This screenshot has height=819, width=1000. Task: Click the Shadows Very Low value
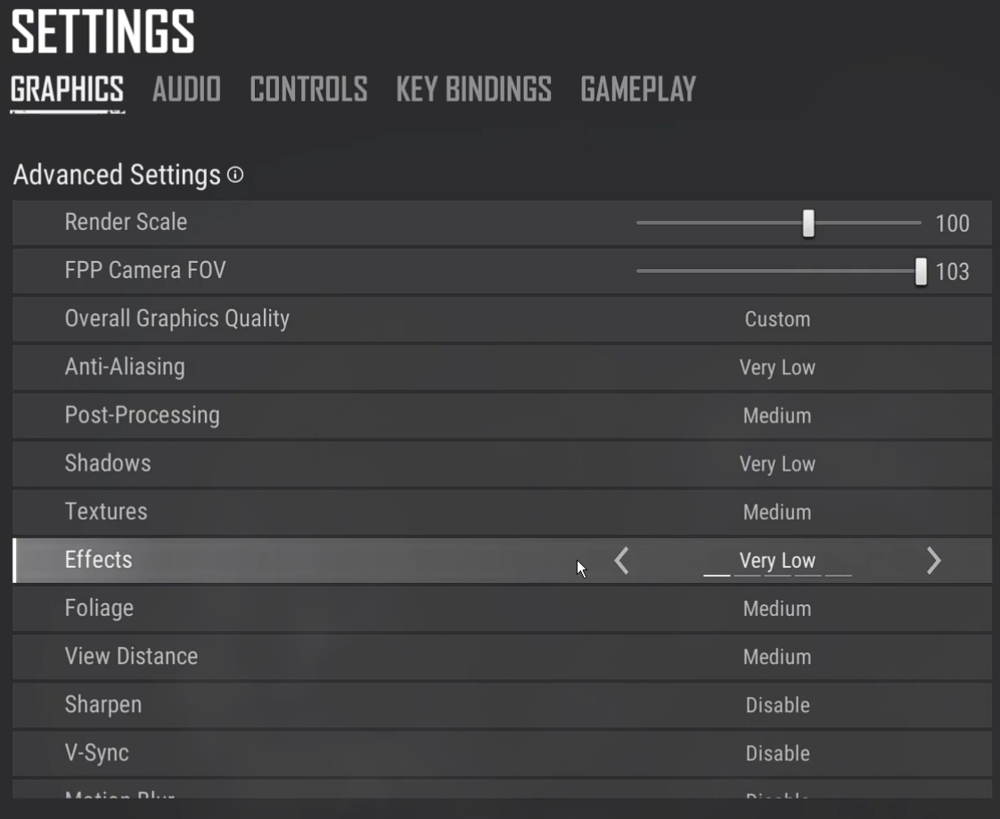777,464
